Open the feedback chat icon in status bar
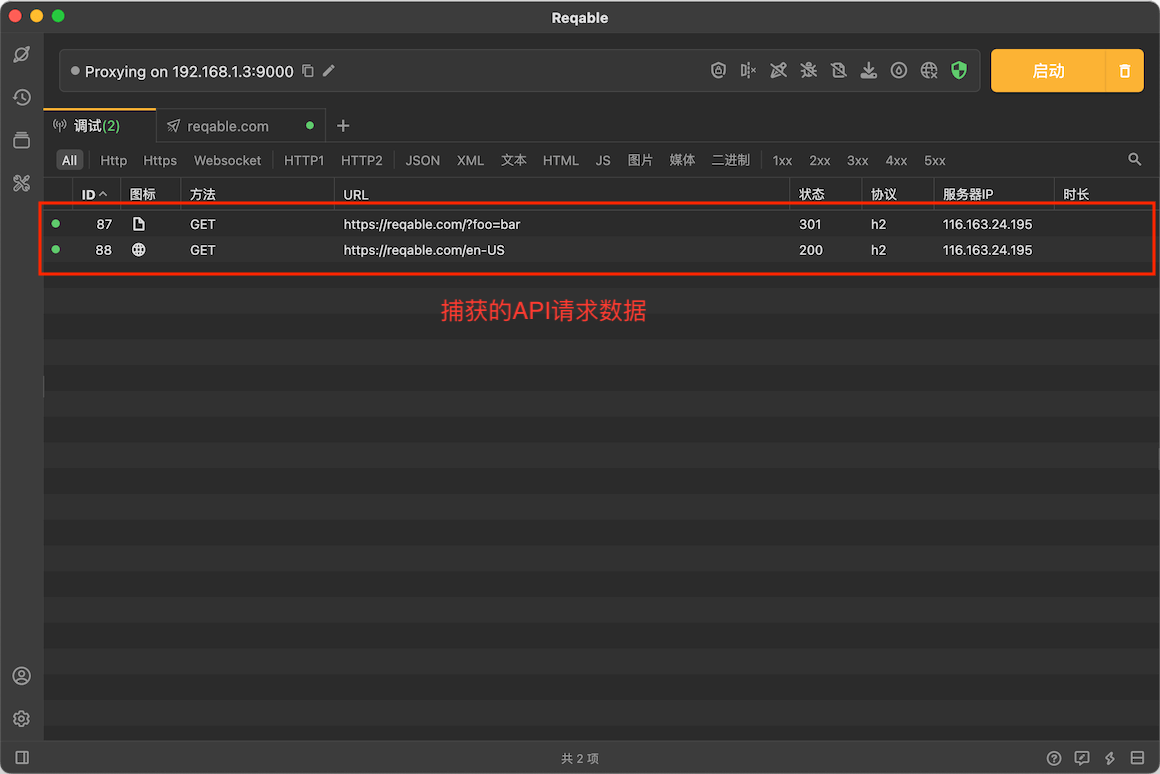The width and height of the screenshot is (1160, 774). (x=1082, y=758)
